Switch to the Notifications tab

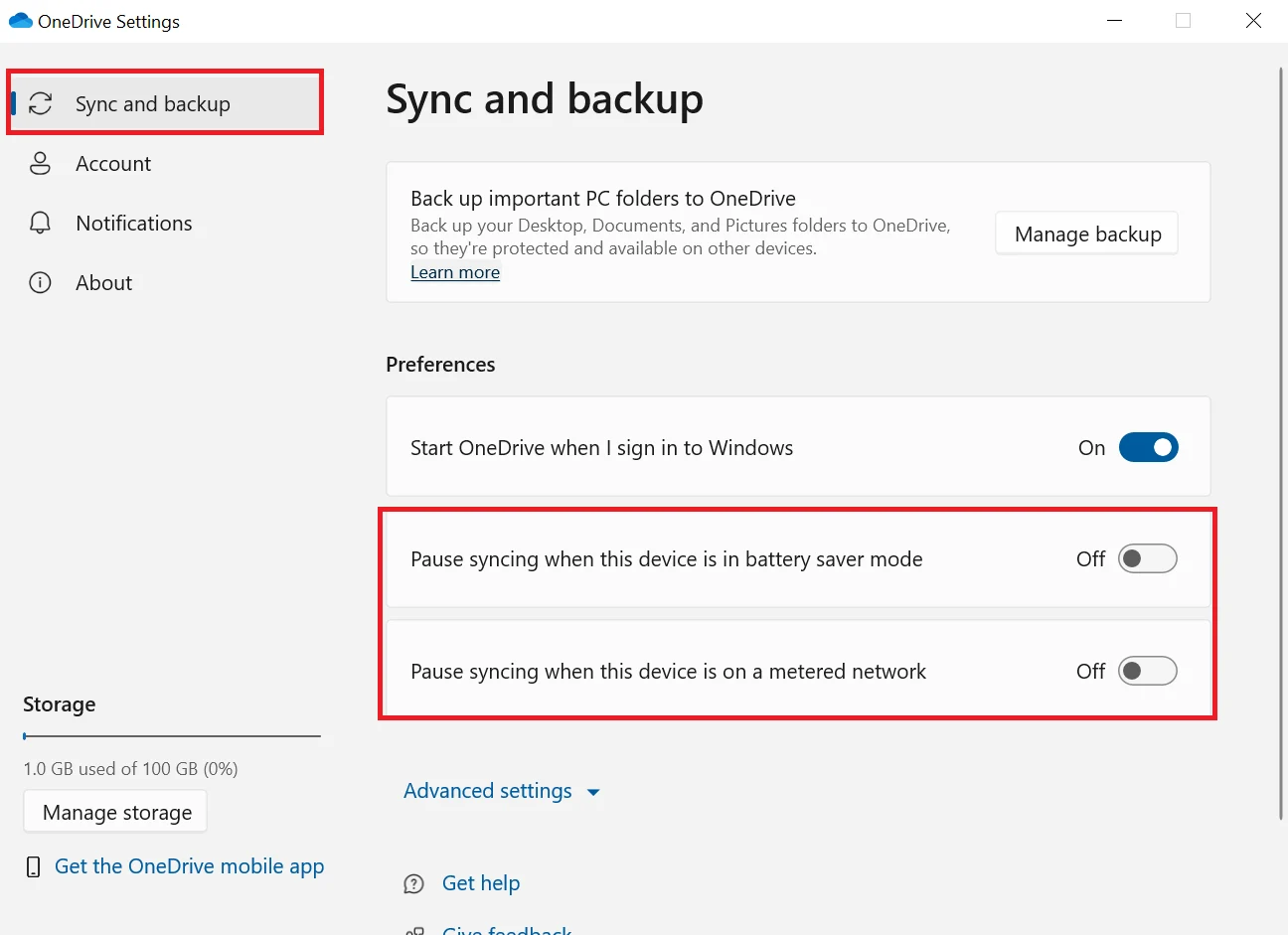coord(134,224)
